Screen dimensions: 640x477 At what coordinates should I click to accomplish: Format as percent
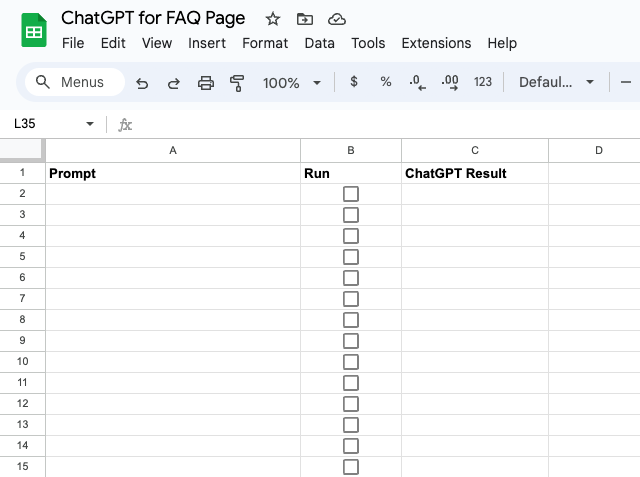click(x=386, y=82)
